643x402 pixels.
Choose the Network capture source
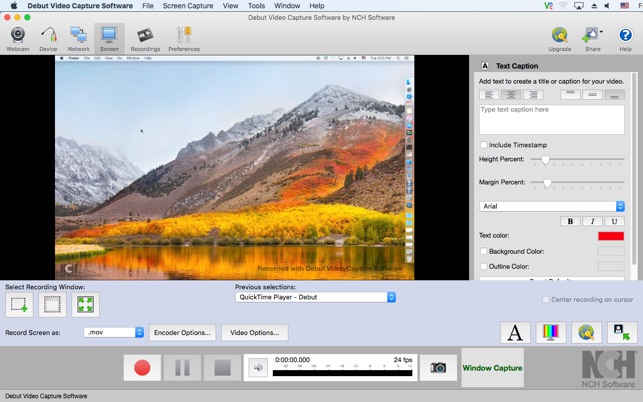coord(79,38)
